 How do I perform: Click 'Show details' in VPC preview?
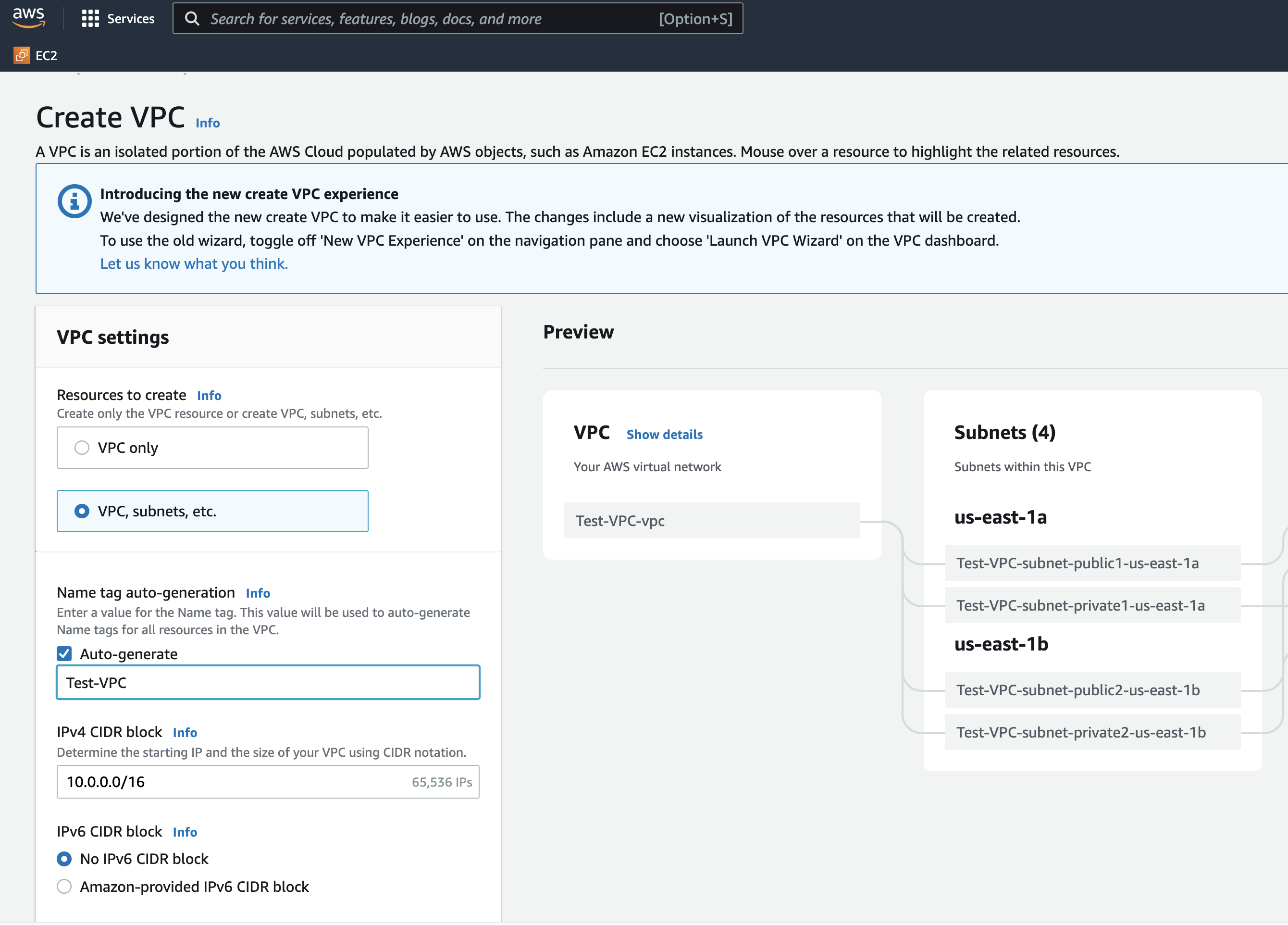[665, 435]
